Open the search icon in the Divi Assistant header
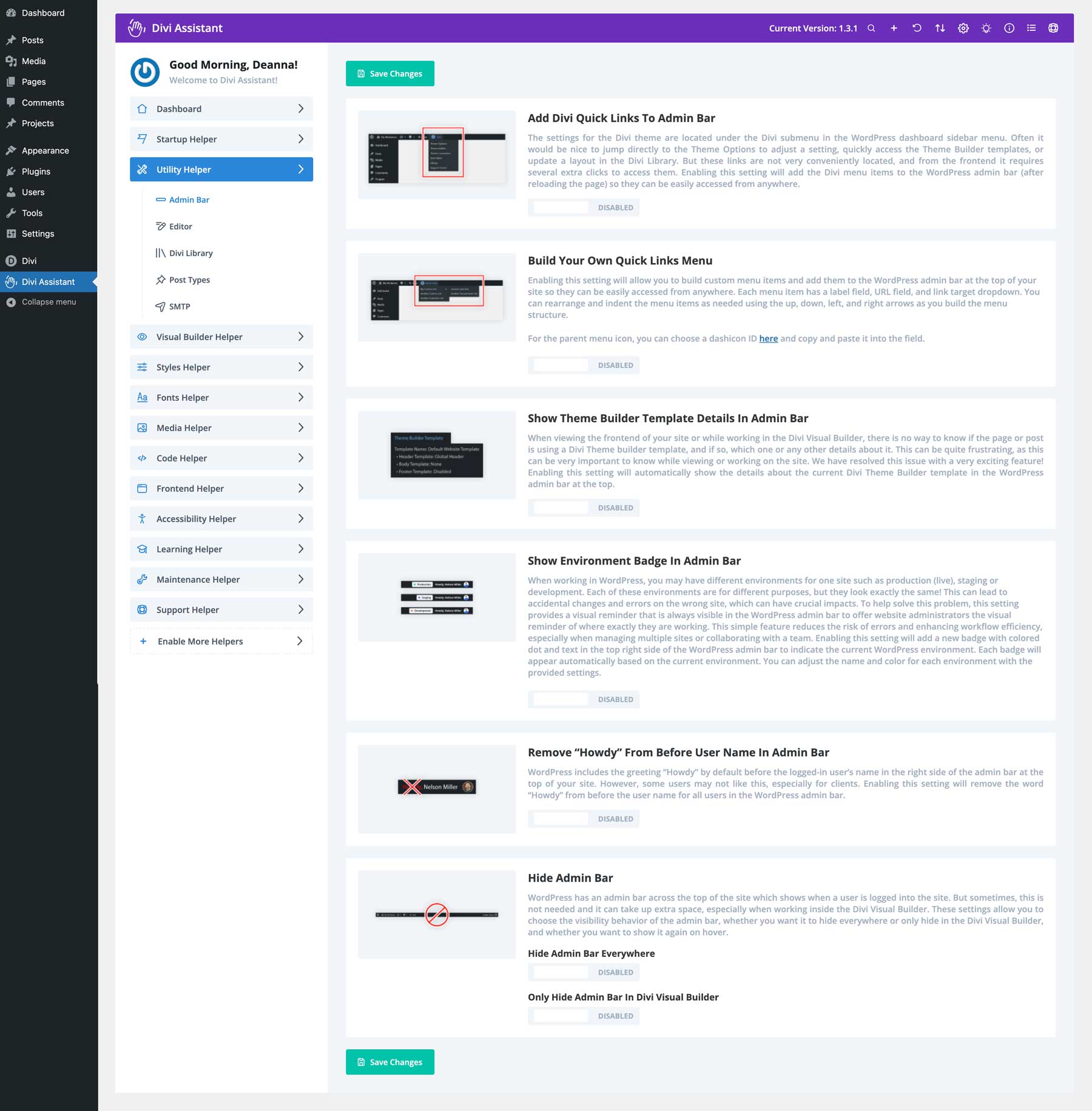 (x=871, y=28)
